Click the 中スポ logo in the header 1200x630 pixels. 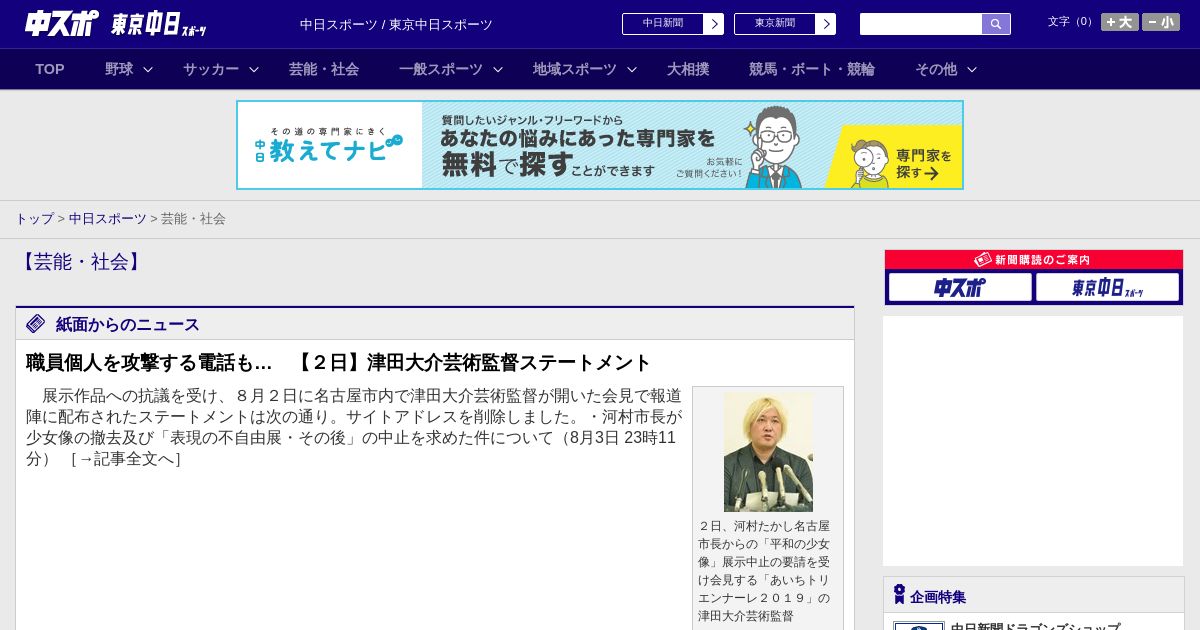click(61, 23)
